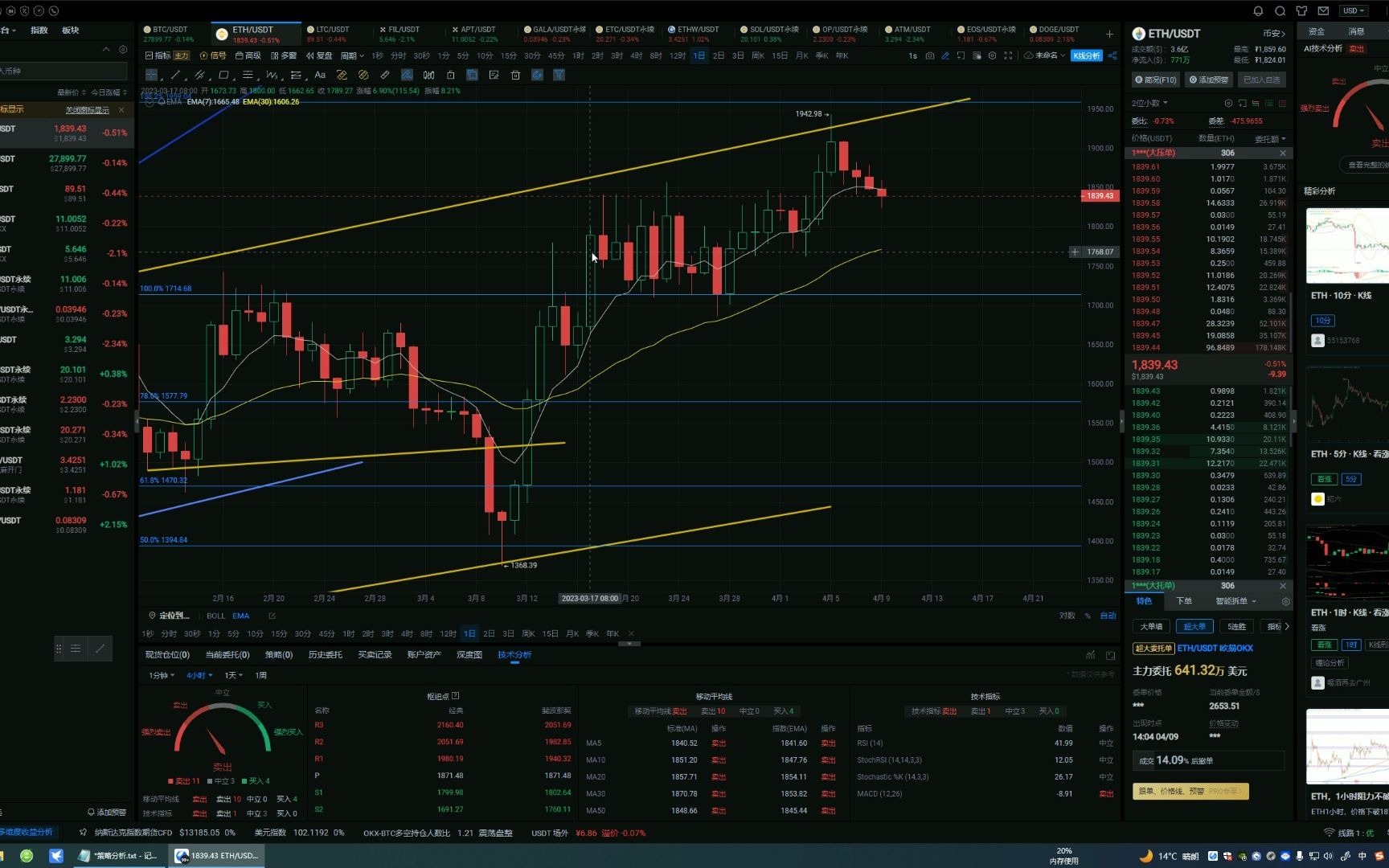Toggle the 主力 indicator badge
Screen dimensions: 1389x868
pyautogui.click(x=182, y=55)
